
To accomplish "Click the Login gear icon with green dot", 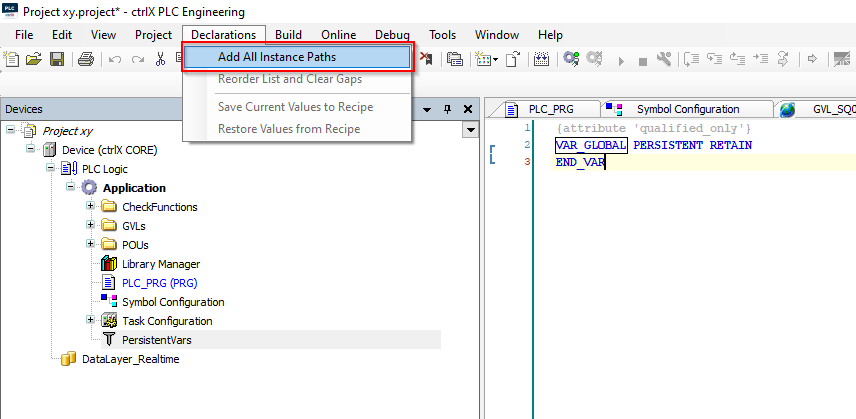I will [x=572, y=58].
